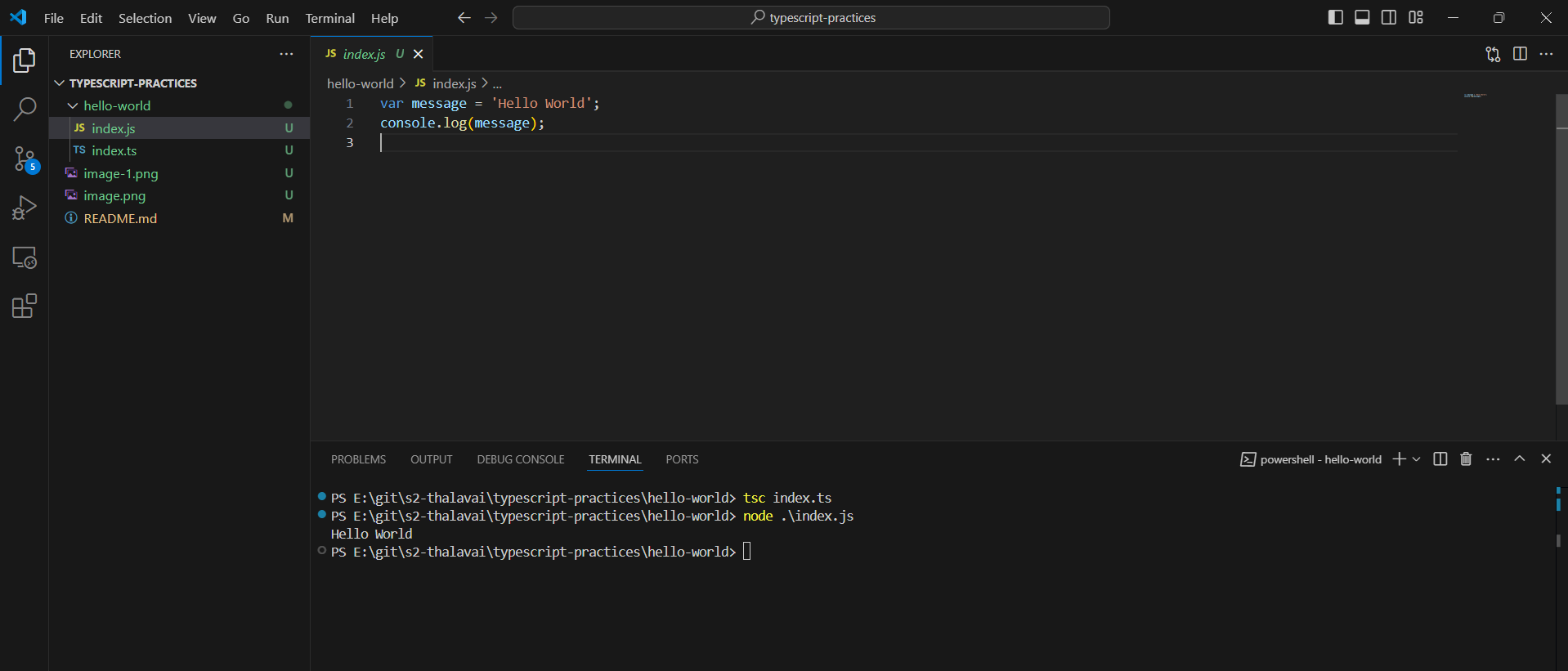Toggle the bottom panel visibility
1568x671 pixels.
(1362, 17)
